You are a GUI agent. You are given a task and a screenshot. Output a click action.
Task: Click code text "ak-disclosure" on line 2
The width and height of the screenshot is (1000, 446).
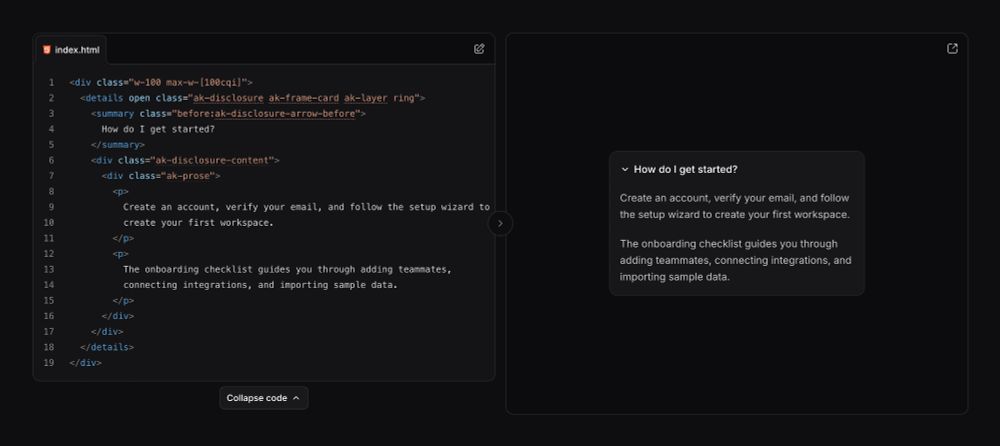(228, 98)
